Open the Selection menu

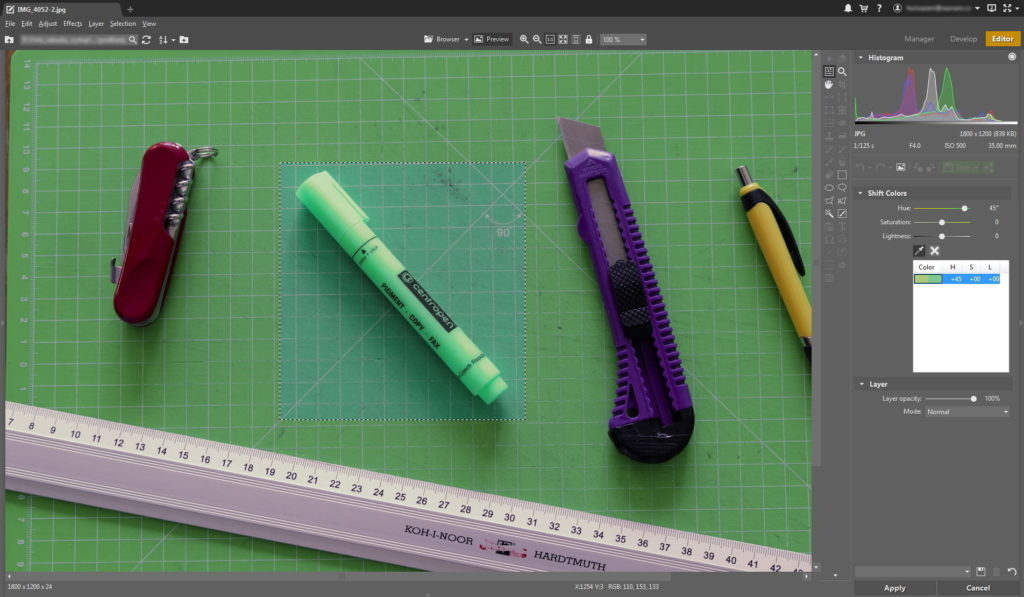click(x=123, y=24)
